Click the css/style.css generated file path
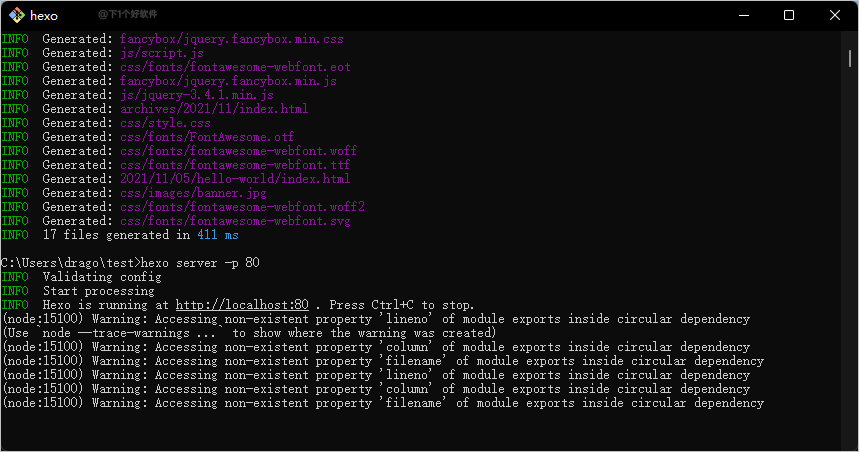Screen dimensions: 859x452 [165, 123]
